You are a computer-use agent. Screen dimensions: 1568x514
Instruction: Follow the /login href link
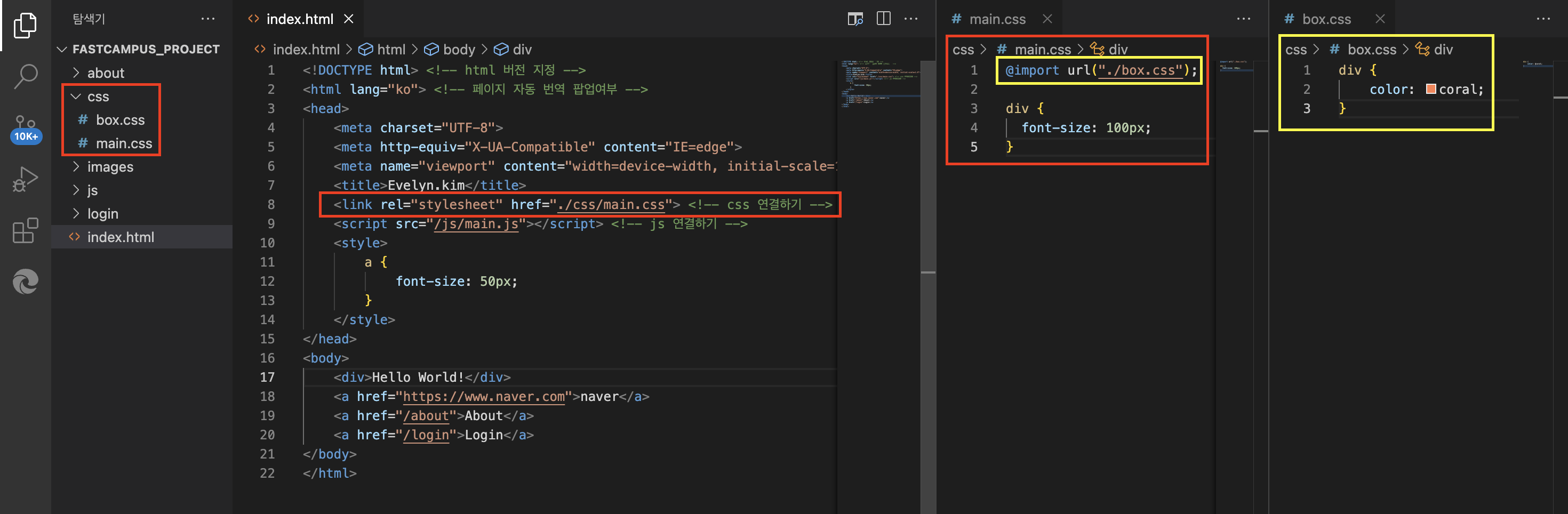[426, 435]
